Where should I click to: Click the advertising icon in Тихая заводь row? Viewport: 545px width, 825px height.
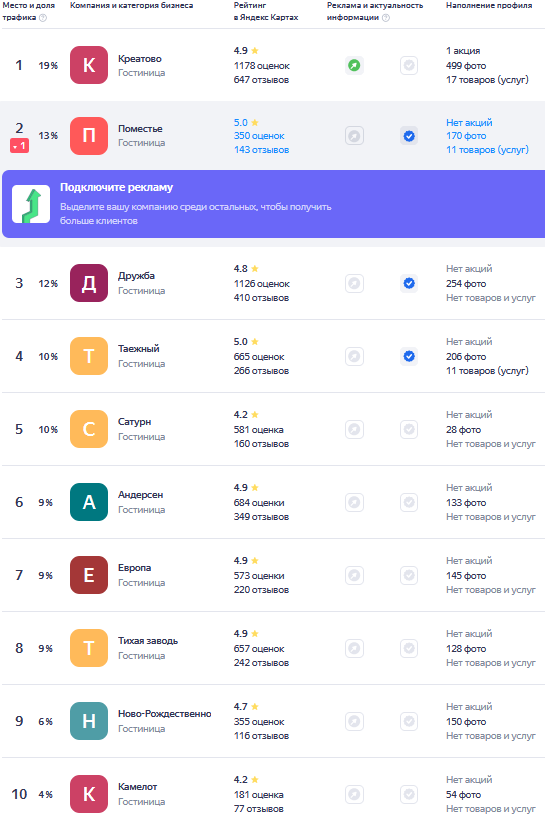coord(355,648)
